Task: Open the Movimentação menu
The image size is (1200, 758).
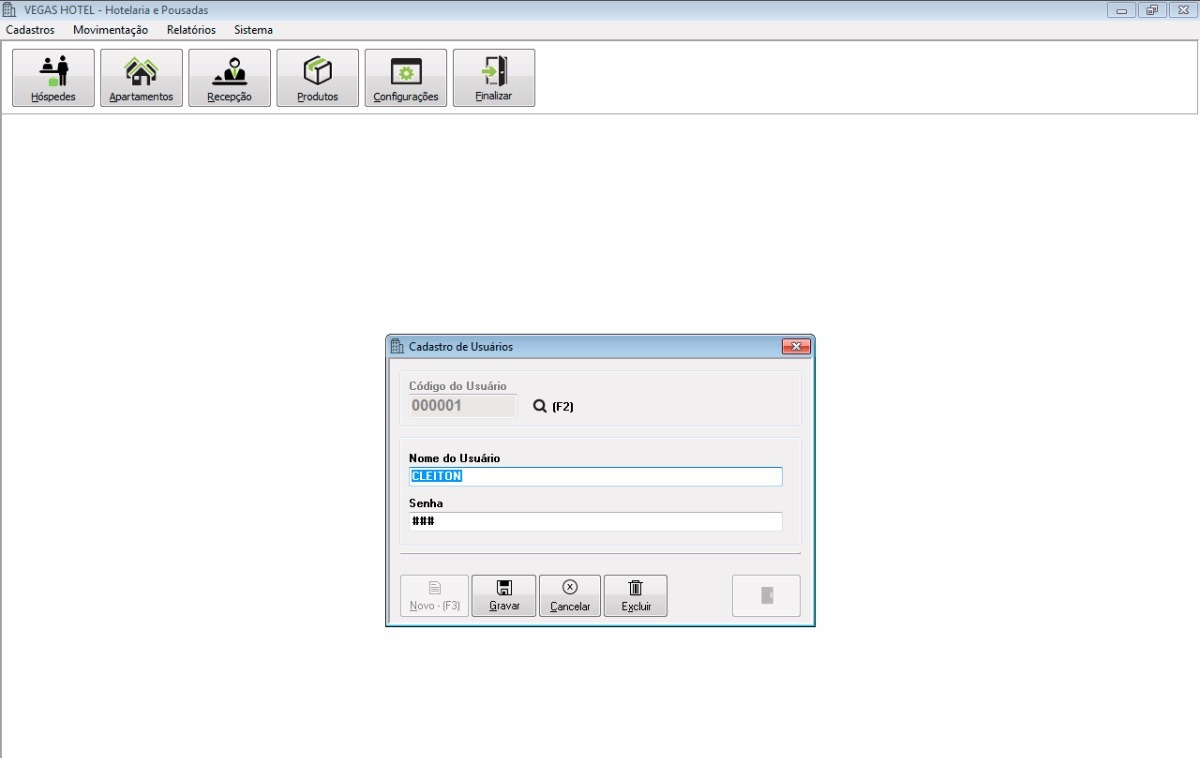Action: click(110, 30)
